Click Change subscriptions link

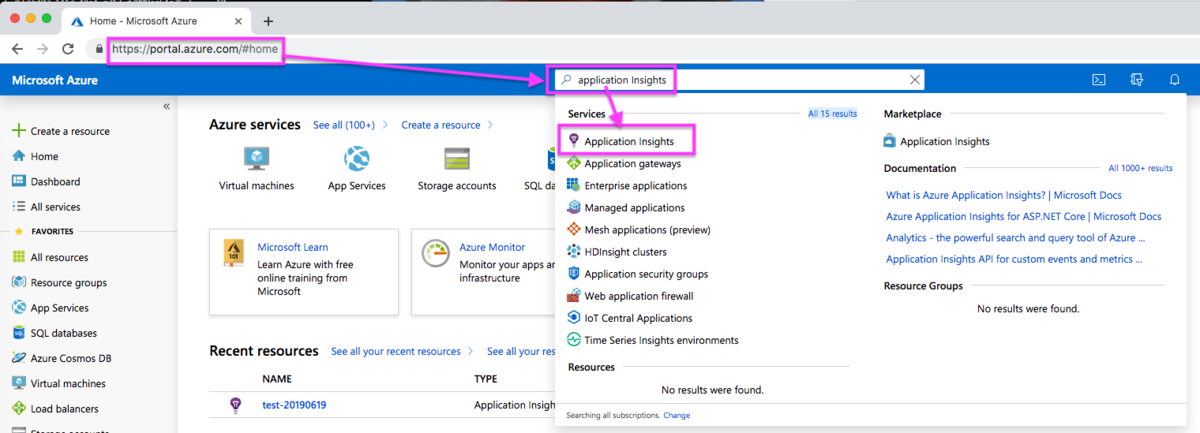pyautogui.click(x=676, y=415)
